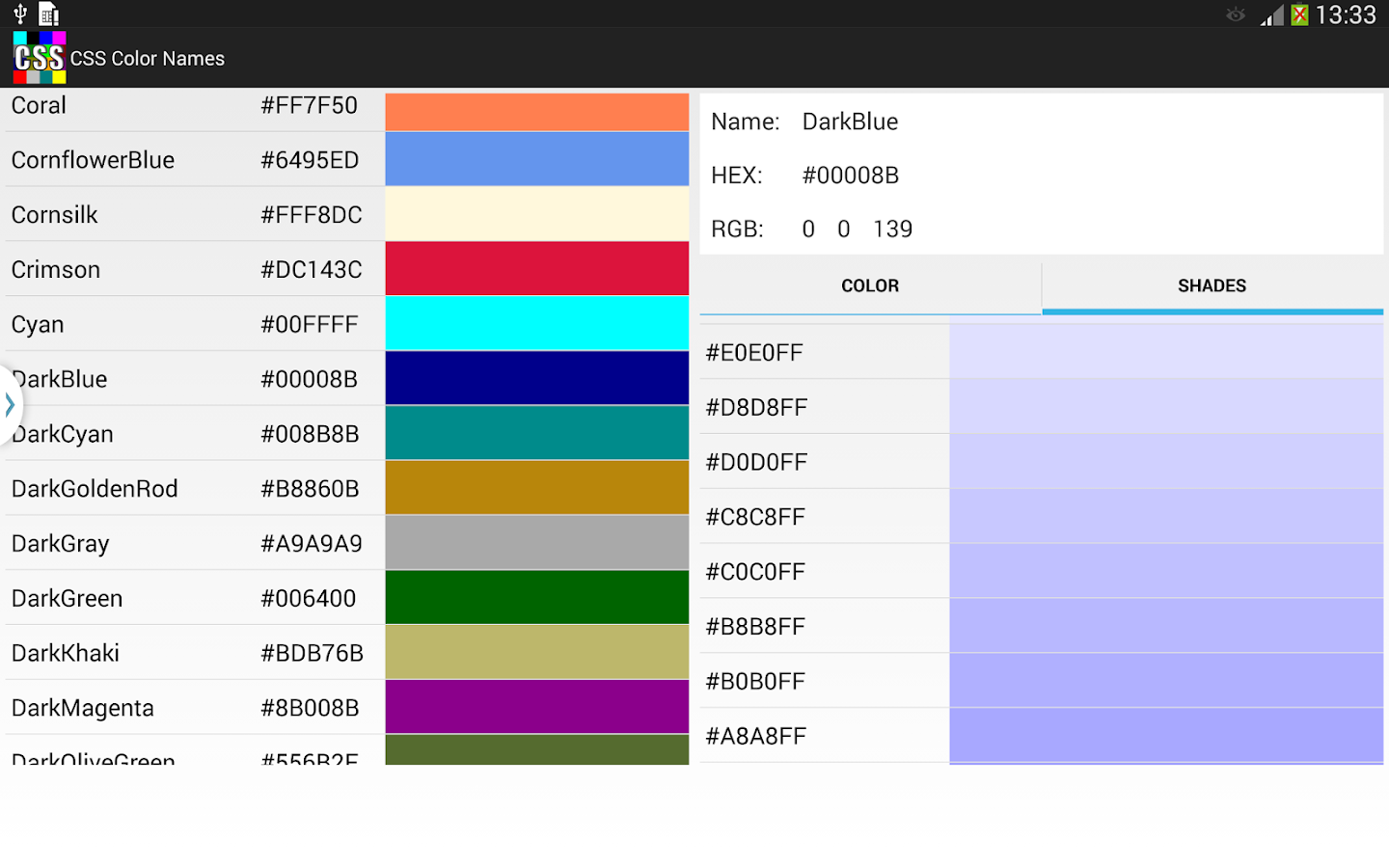
Task: Select CornflowerBlue from the color list
Action: pyautogui.click(x=193, y=160)
